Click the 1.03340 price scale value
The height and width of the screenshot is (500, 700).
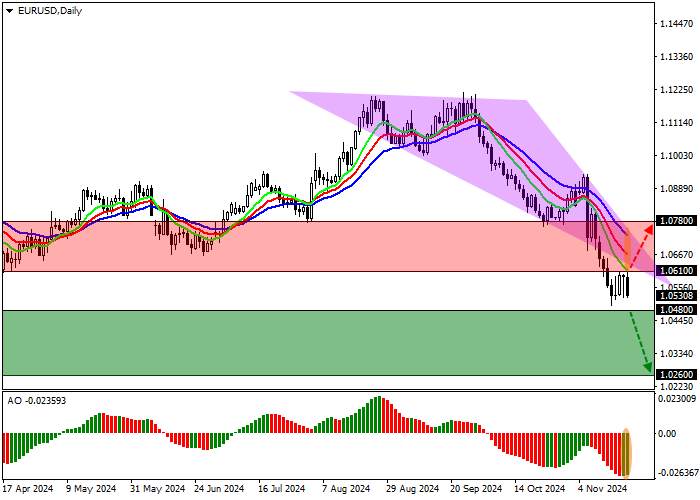click(677, 354)
